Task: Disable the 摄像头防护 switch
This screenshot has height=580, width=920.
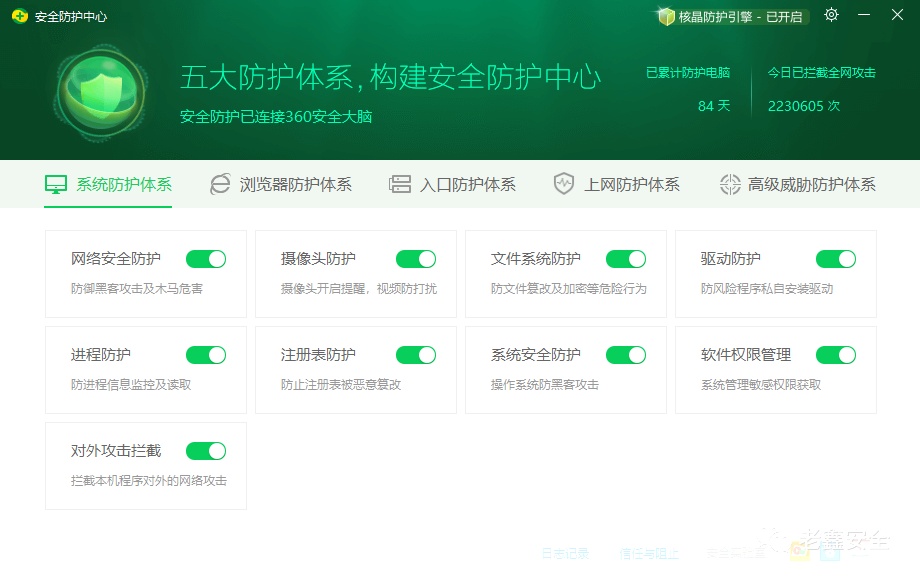Action: click(x=416, y=259)
